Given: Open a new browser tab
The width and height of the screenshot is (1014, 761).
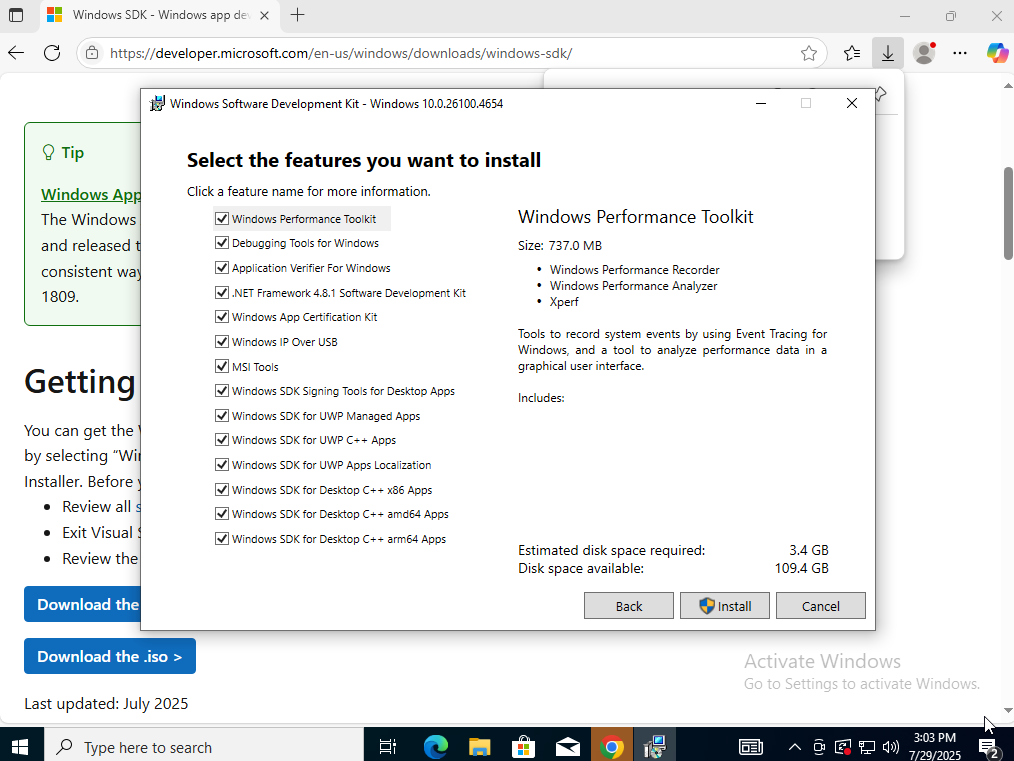Looking at the screenshot, I should 297,16.
